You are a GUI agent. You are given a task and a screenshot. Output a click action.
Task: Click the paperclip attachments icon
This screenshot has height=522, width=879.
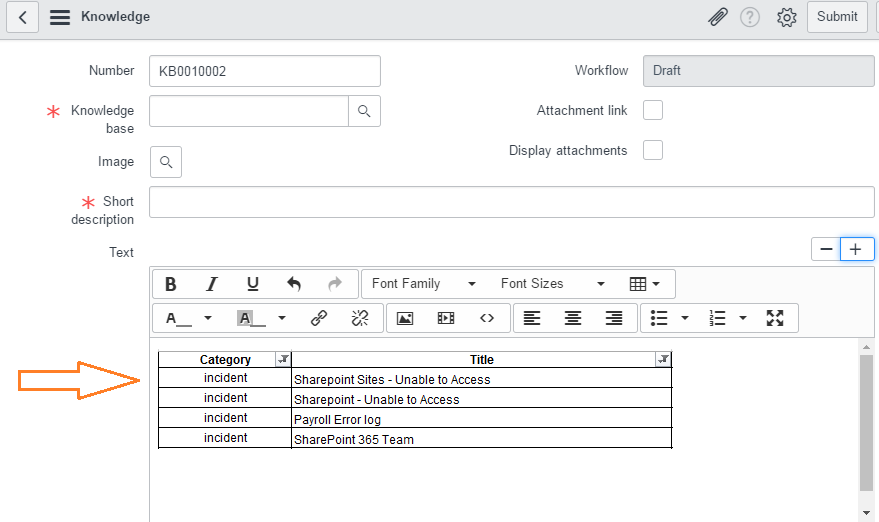pyautogui.click(x=717, y=17)
